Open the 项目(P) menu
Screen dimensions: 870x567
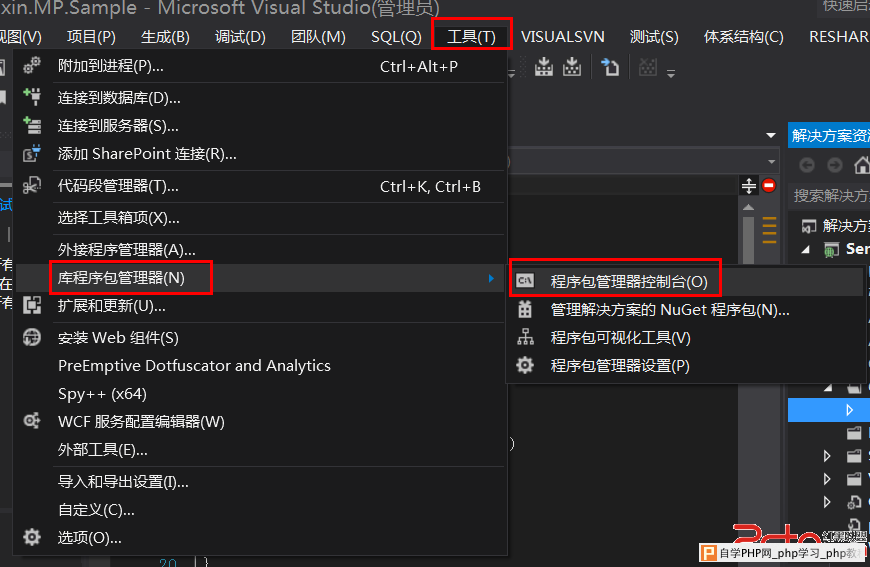tap(91, 37)
